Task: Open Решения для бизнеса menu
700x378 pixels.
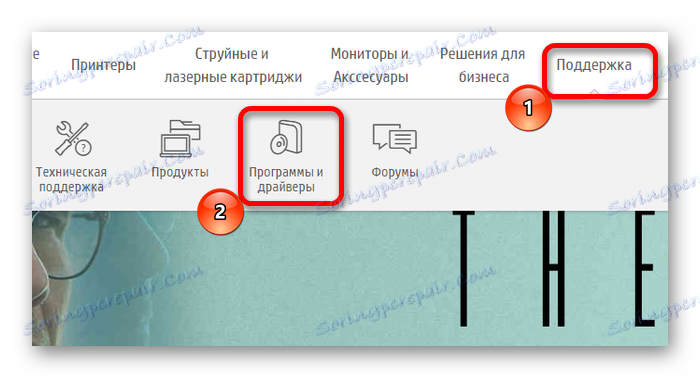Action: tap(483, 65)
